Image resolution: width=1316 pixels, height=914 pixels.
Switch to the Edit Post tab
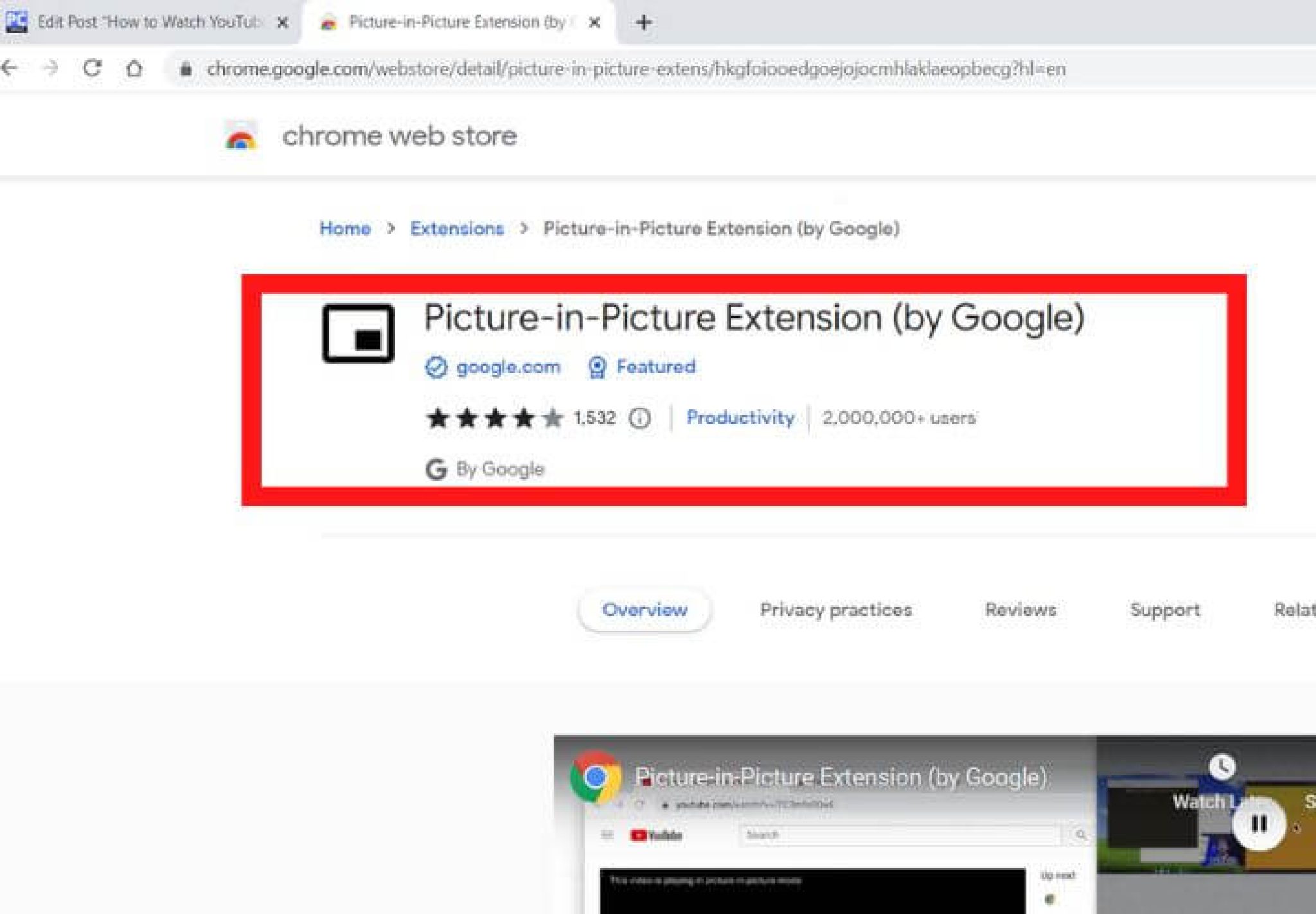(148, 22)
